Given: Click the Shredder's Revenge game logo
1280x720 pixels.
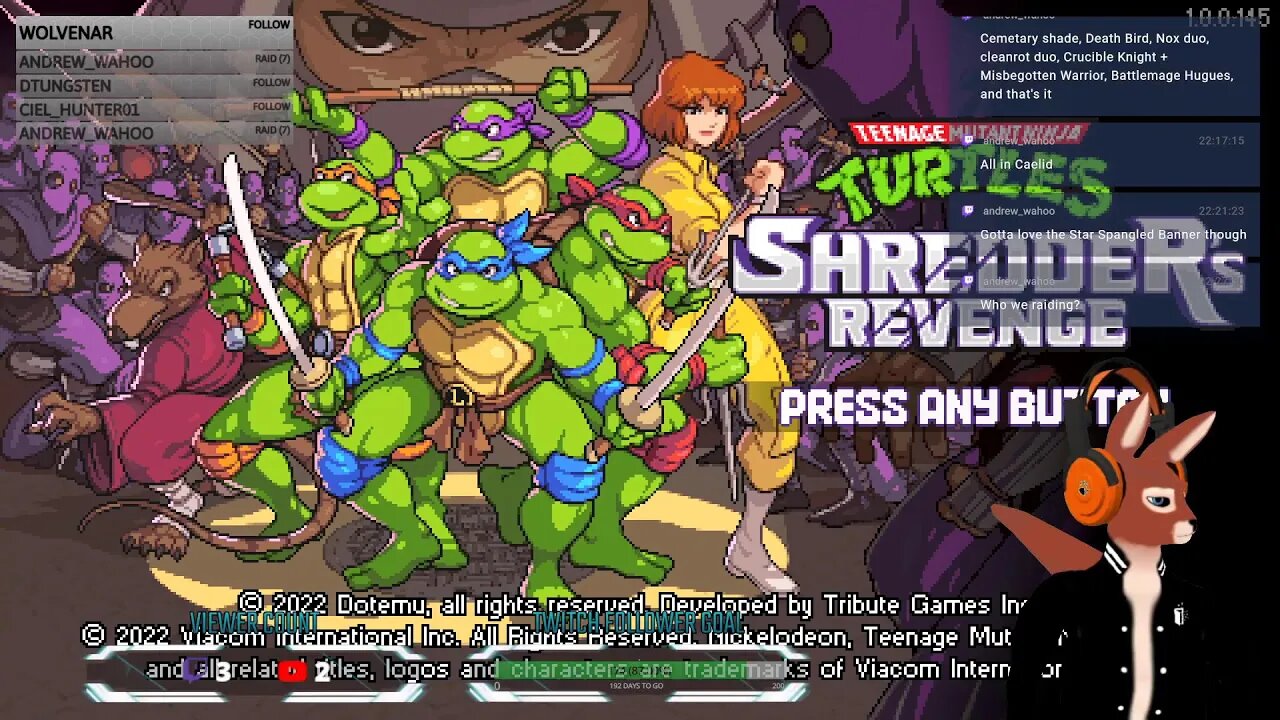Looking at the screenshot, I should 990,235.
